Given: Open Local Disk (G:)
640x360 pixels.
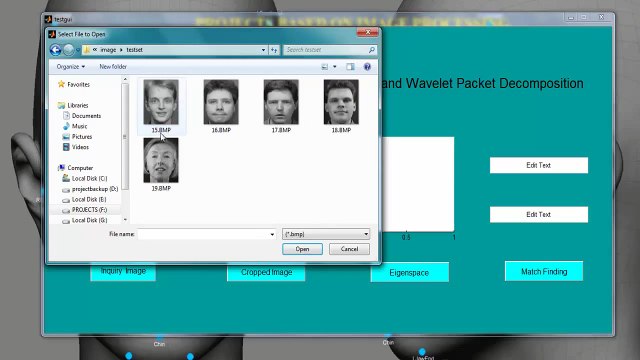Looking at the screenshot, I should click(x=89, y=220).
